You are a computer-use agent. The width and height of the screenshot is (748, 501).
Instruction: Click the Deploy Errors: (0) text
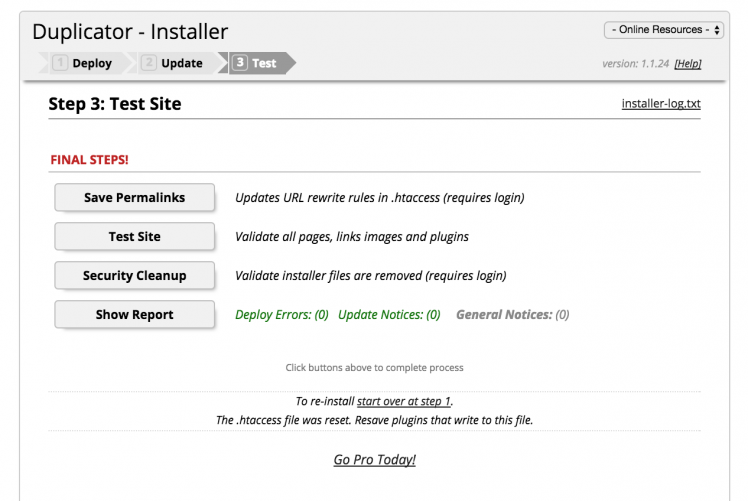282,314
